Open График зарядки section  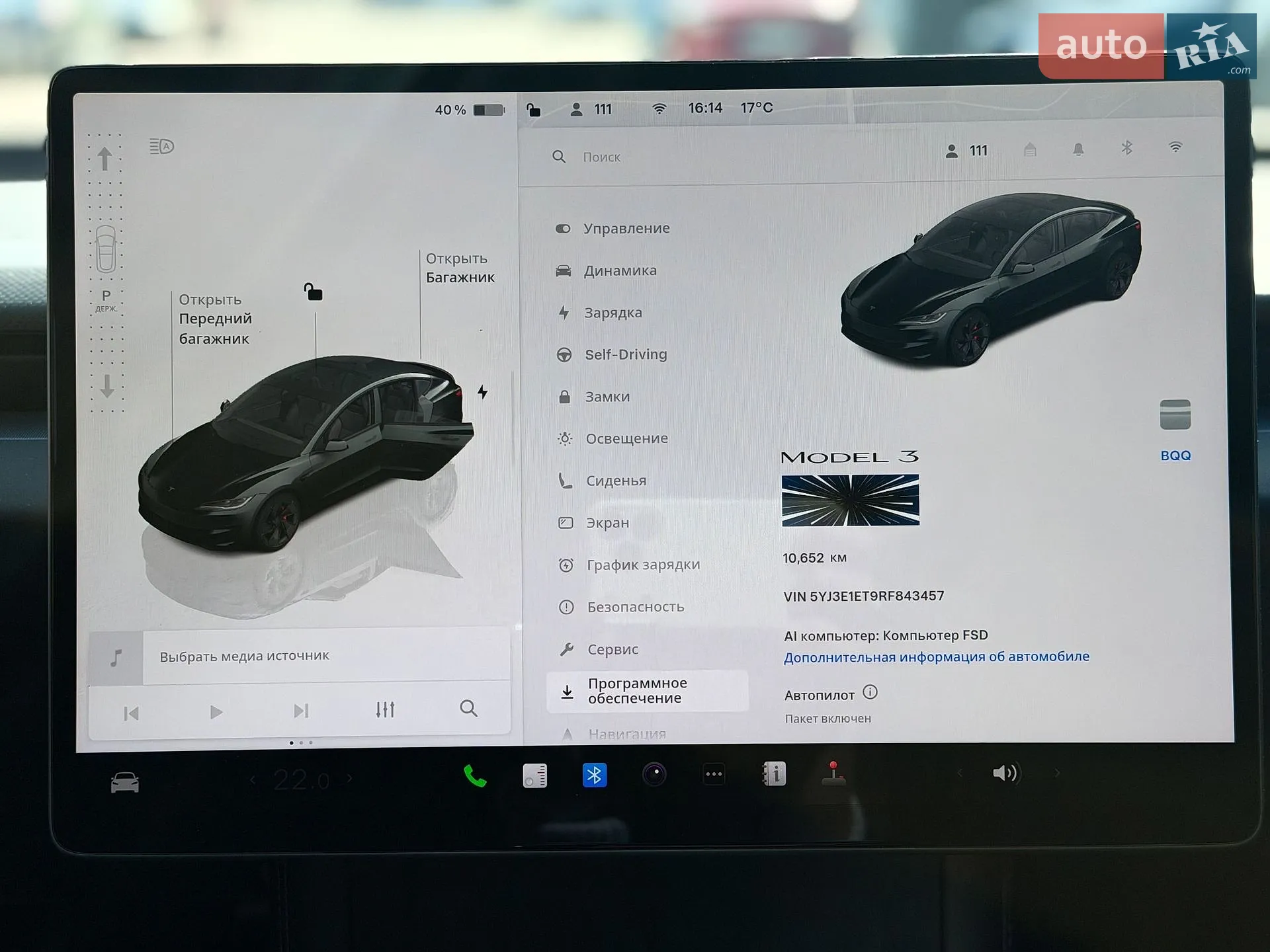630,565
